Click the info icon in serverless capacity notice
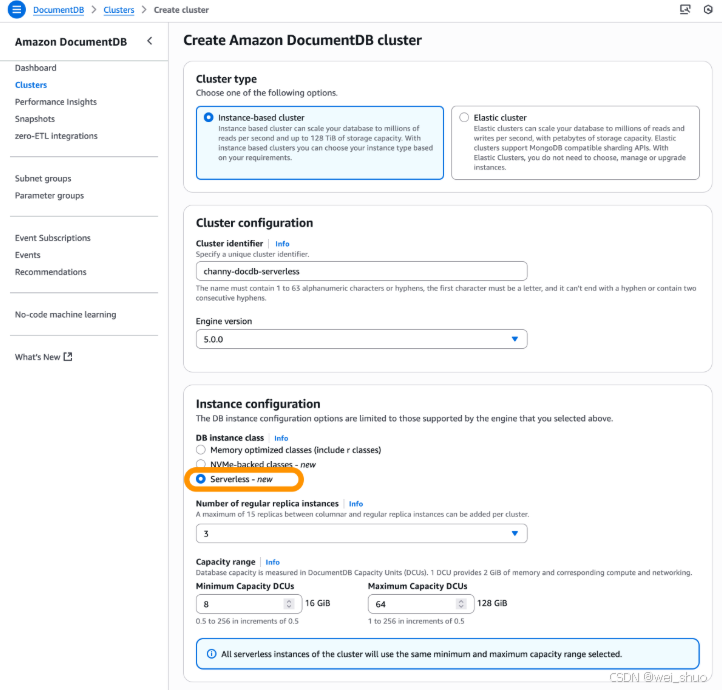The height and width of the screenshot is (690, 722). (x=211, y=654)
